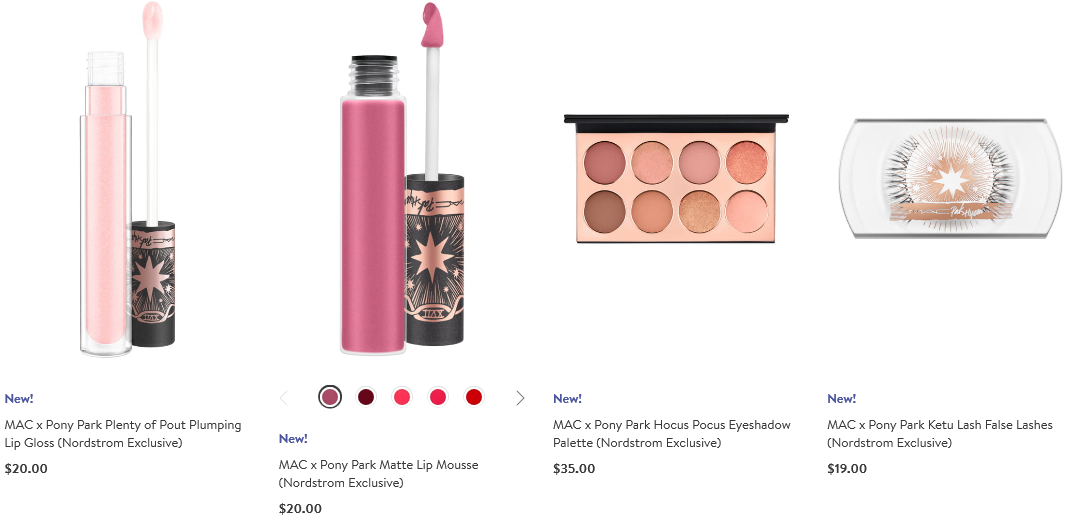Open the Matte Lip Mousse product title
This screenshot has width=1077, height=522.
coord(378,474)
